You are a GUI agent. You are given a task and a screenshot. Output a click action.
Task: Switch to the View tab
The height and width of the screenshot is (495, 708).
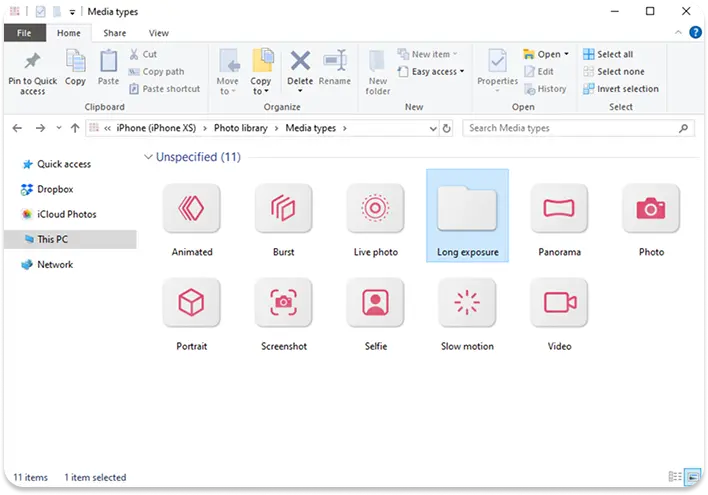[x=158, y=33]
